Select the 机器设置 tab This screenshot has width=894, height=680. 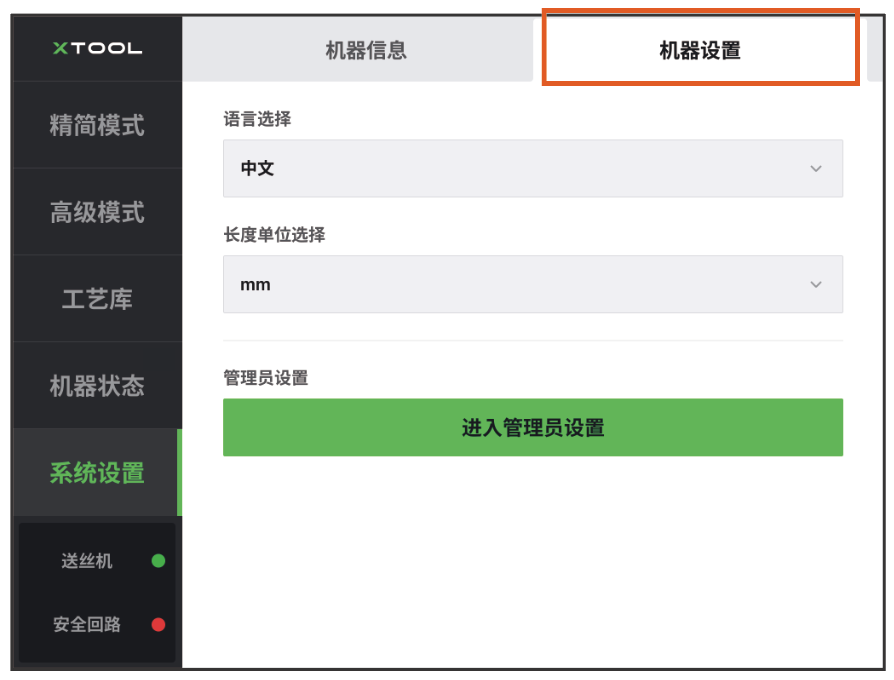(700, 50)
